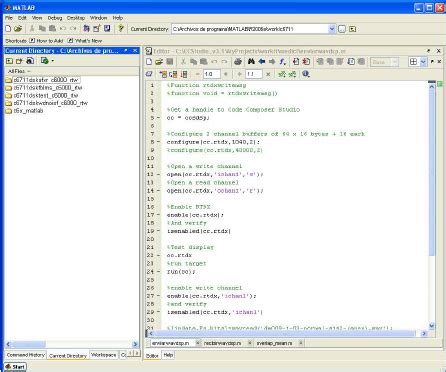The image size is (446, 372).
Task: Open the Desktop menu
Action: (x=76, y=18)
